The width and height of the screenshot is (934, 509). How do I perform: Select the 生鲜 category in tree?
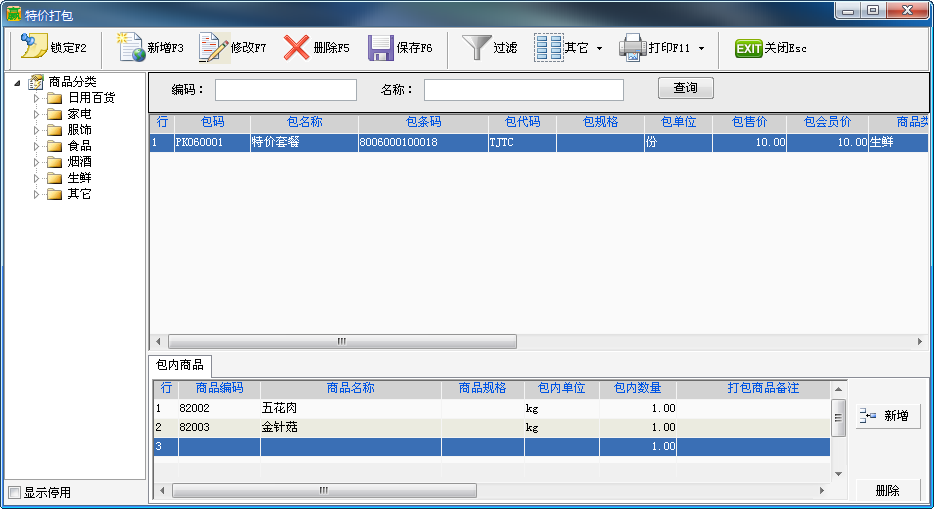click(79, 178)
